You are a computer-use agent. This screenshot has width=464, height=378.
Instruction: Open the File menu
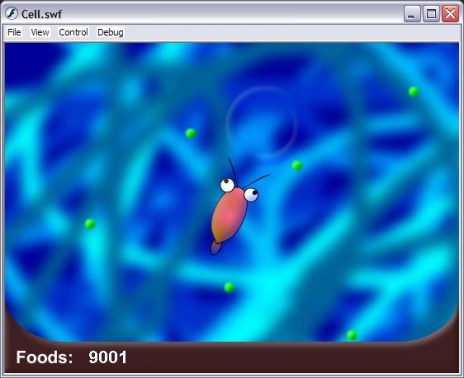pyautogui.click(x=14, y=32)
